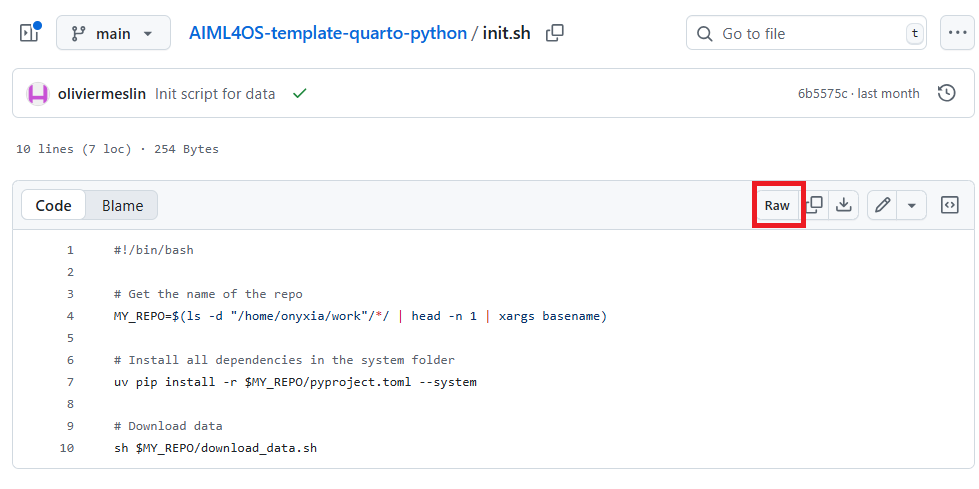Open oliviermeslin's profile link
The height and width of the screenshot is (489, 979).
pos(102,94)
